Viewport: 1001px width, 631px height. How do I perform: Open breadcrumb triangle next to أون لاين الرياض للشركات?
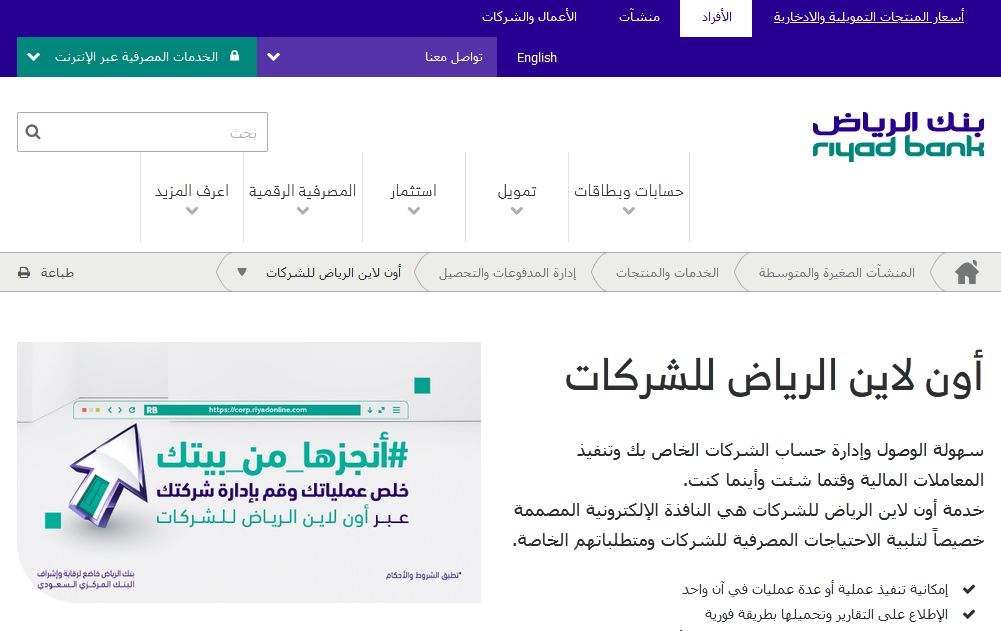pyautogui.click(x=241, y=273)
